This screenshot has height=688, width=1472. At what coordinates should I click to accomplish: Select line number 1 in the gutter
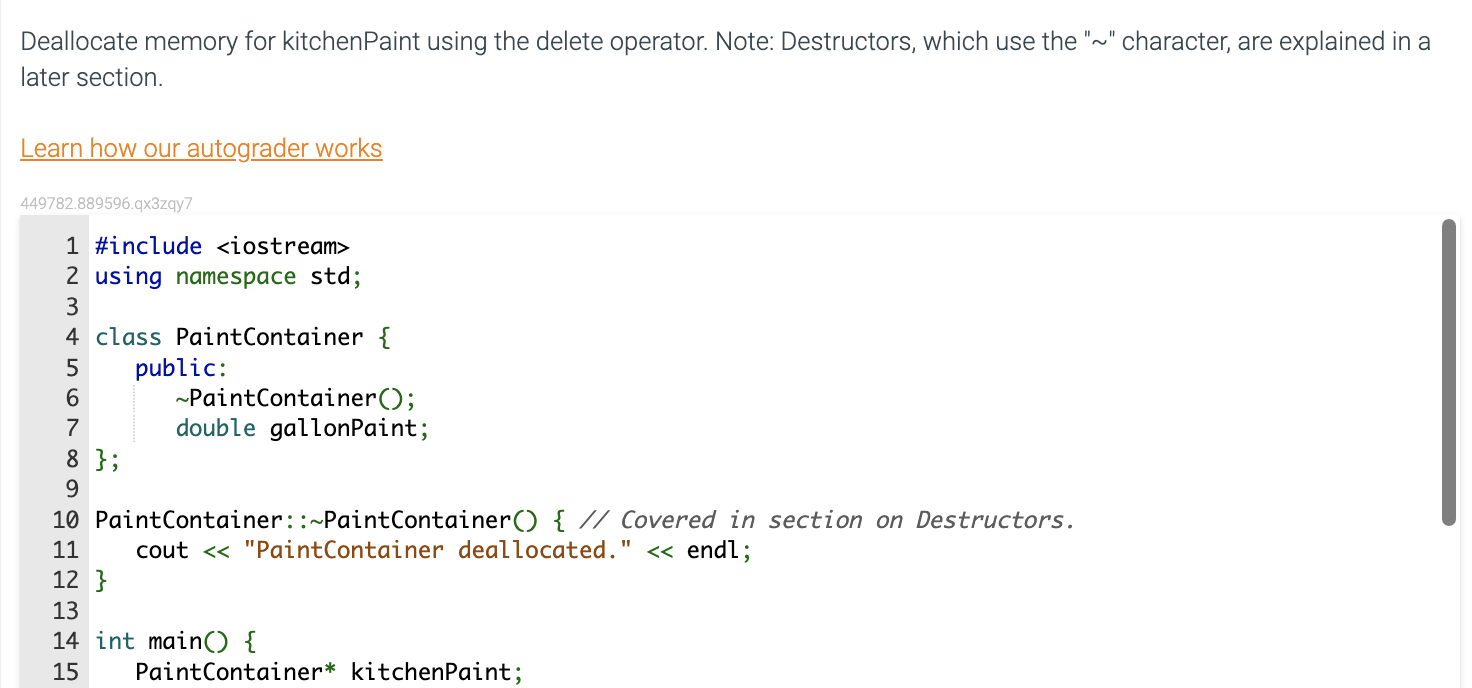(x=71, y=245)
